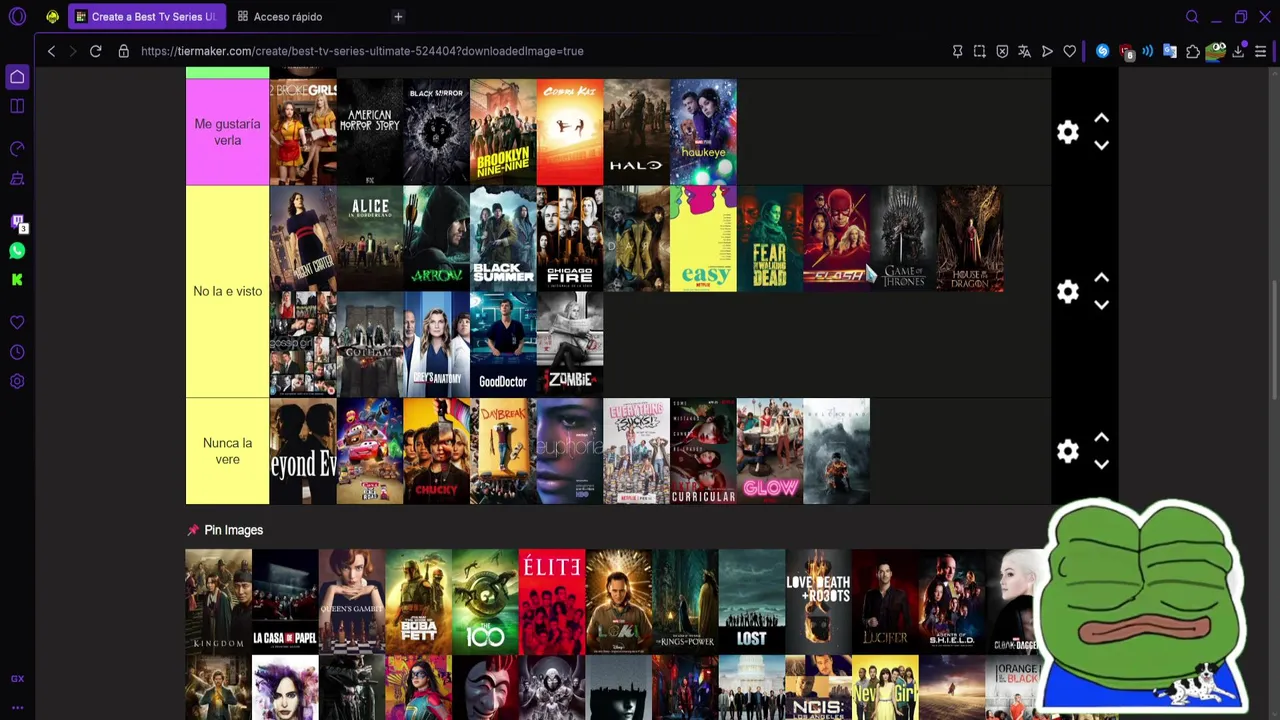Open Easy Setup sliders icon
The image size is (1280, 720).
coord(1261,51)
